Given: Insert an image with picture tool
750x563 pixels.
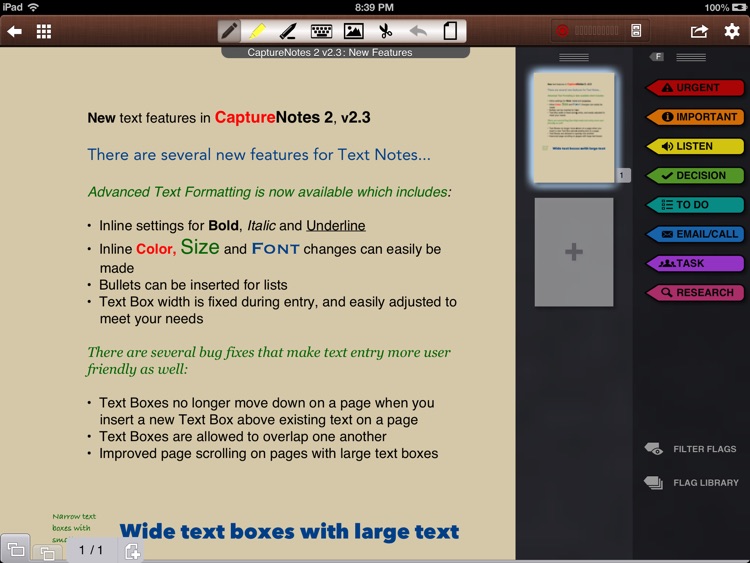Looking at the screenshot, I should (x=353, y=31).
